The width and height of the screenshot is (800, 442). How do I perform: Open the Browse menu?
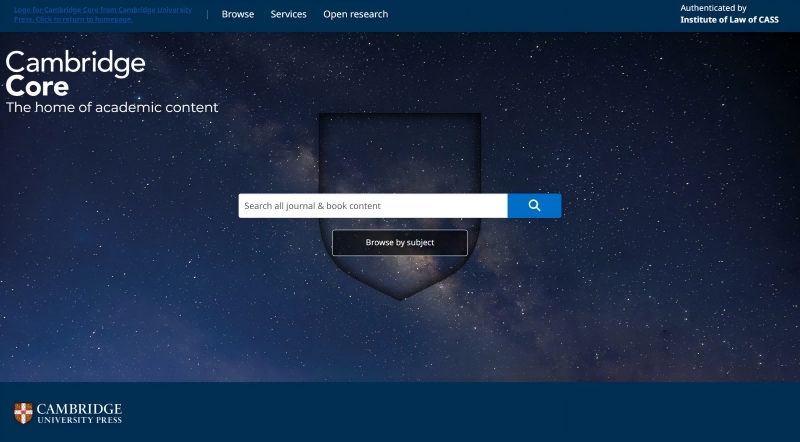click(238, 14)
